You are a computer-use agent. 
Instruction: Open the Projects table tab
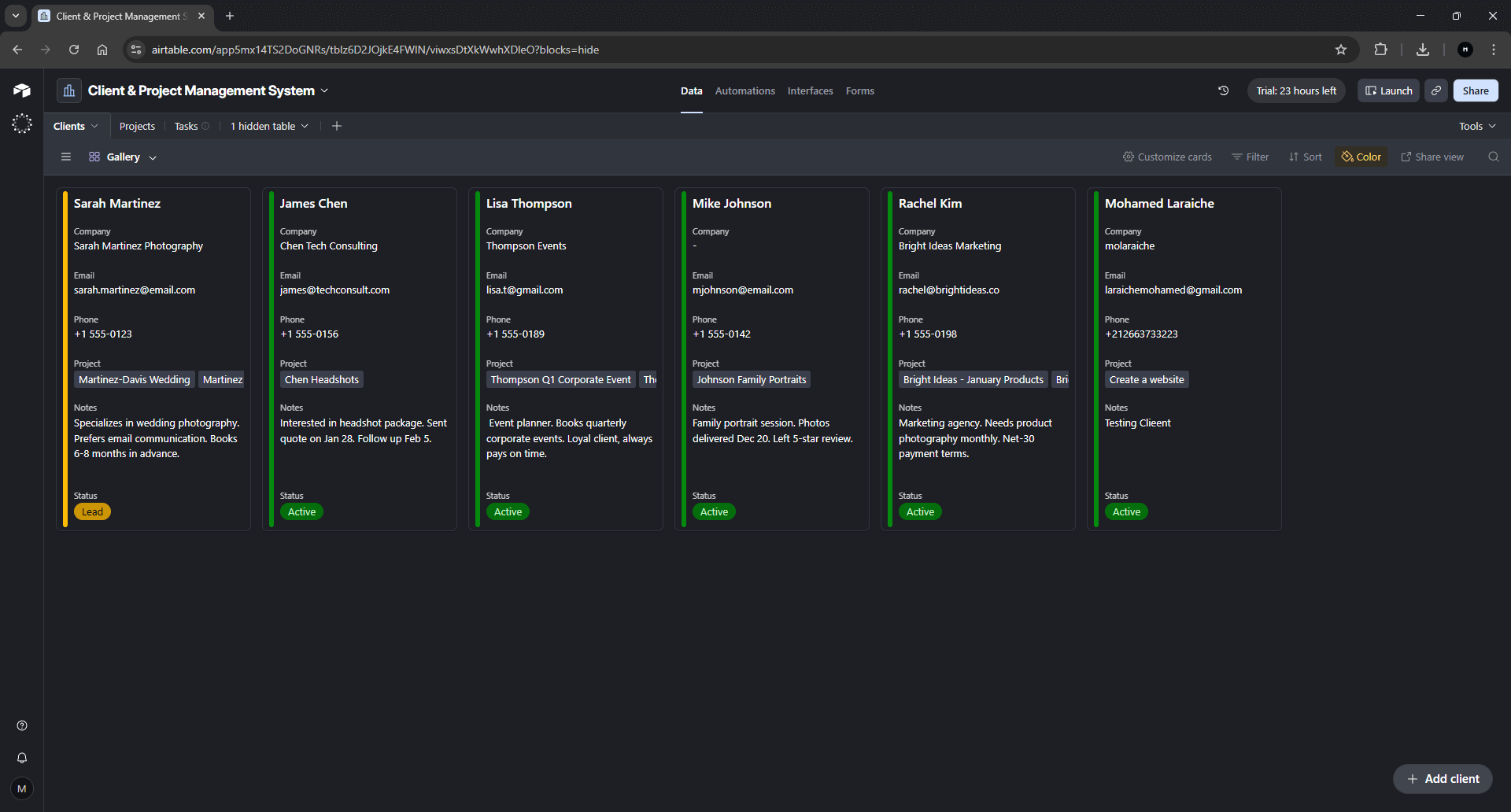click(x=137, y=125)
